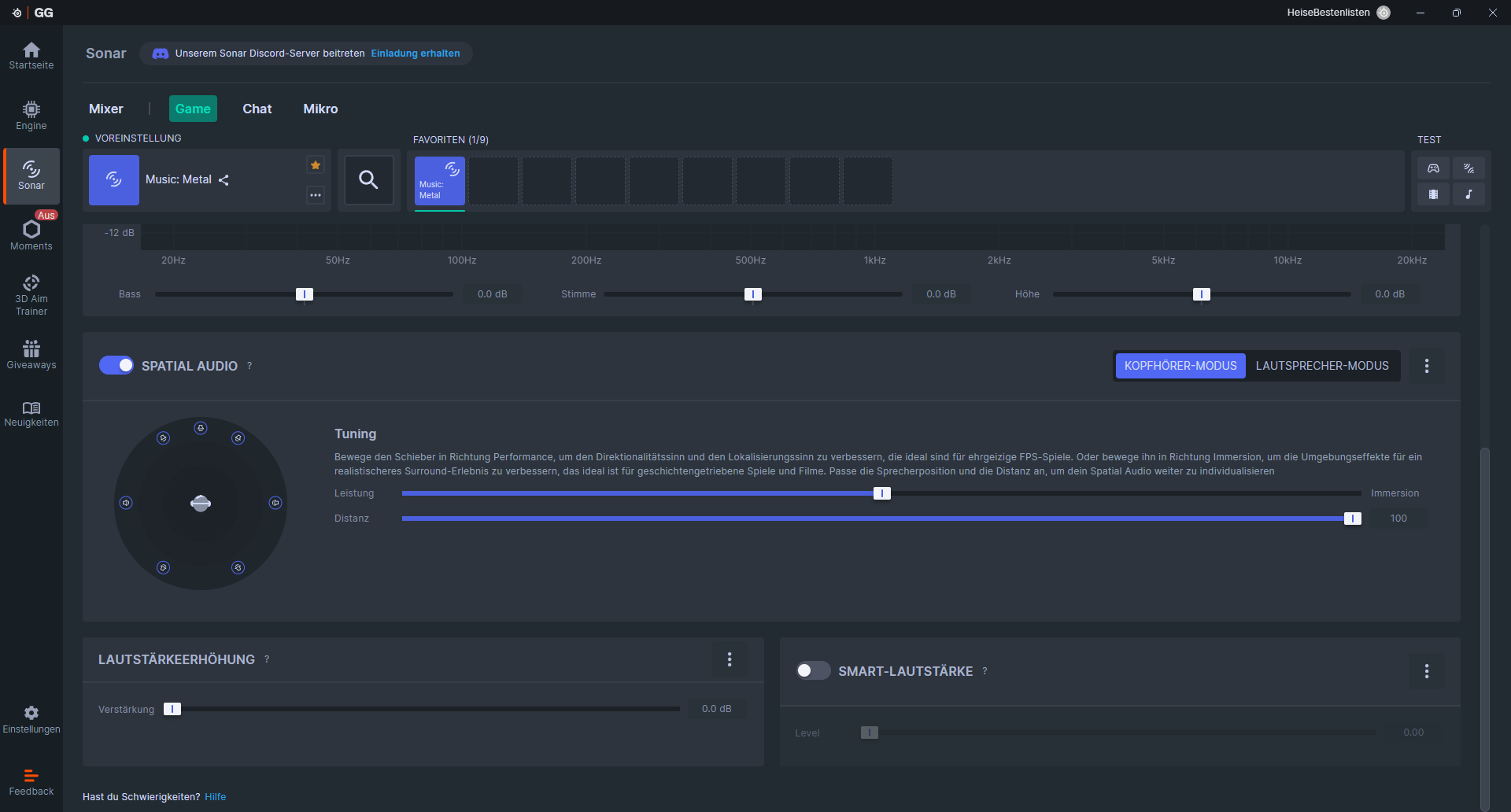The image size is (1511, 812).
Task: Select Lautsprecher-Modus
Action: [x=1322, y=366]
